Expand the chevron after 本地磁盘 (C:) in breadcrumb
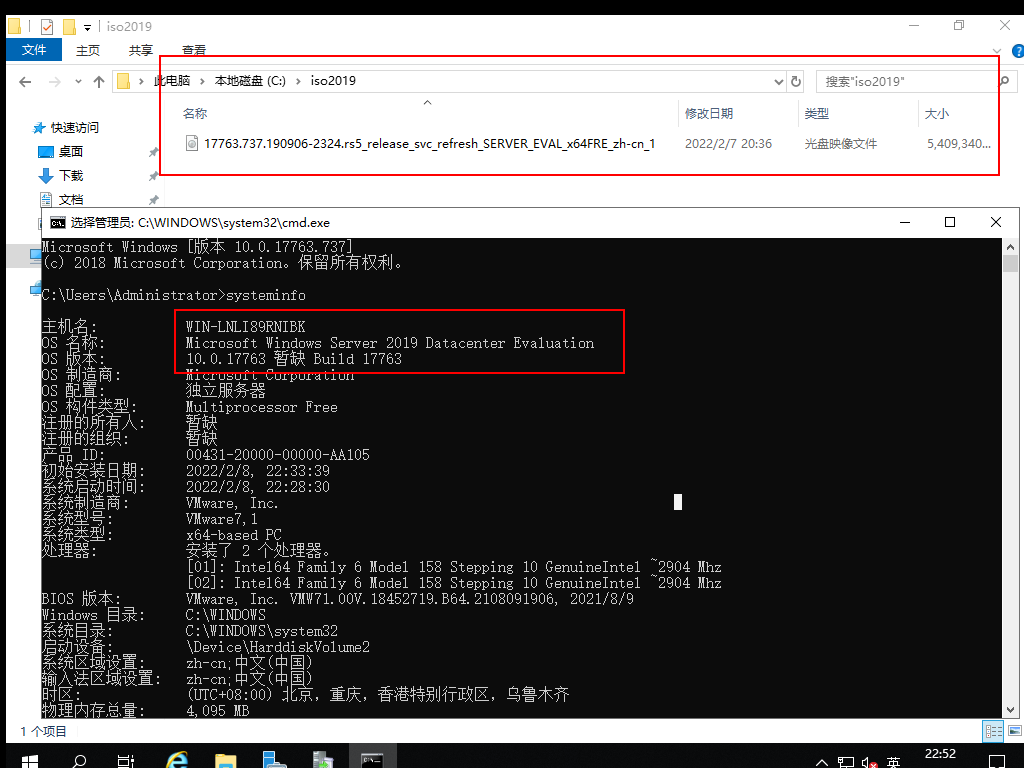Viewport: 1024px width, 768px height. 298,81
